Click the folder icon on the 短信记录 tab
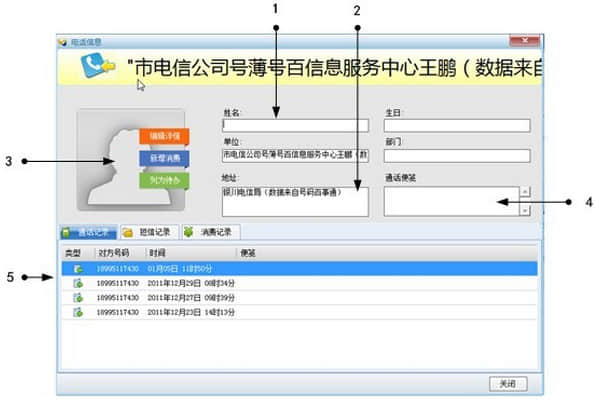The width and height of the screenshot is (595, 401). tap(128, 233)
